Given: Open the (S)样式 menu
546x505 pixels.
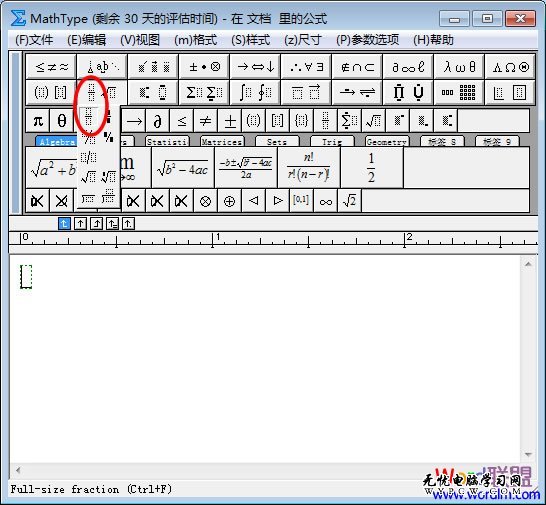Looking at the screenshot, I should [250, 40].
